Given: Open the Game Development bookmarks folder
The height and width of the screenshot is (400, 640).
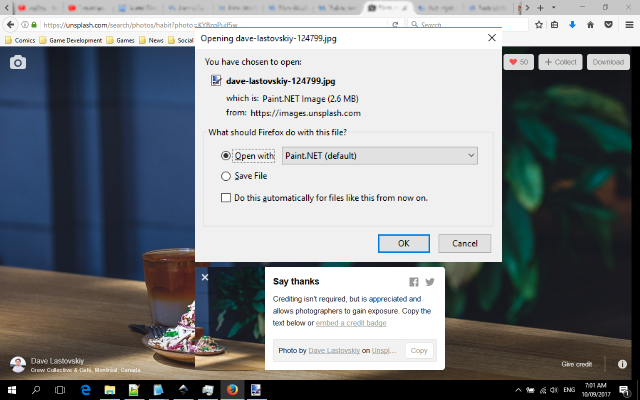Looking at the screenshot, I should [71, 40].
